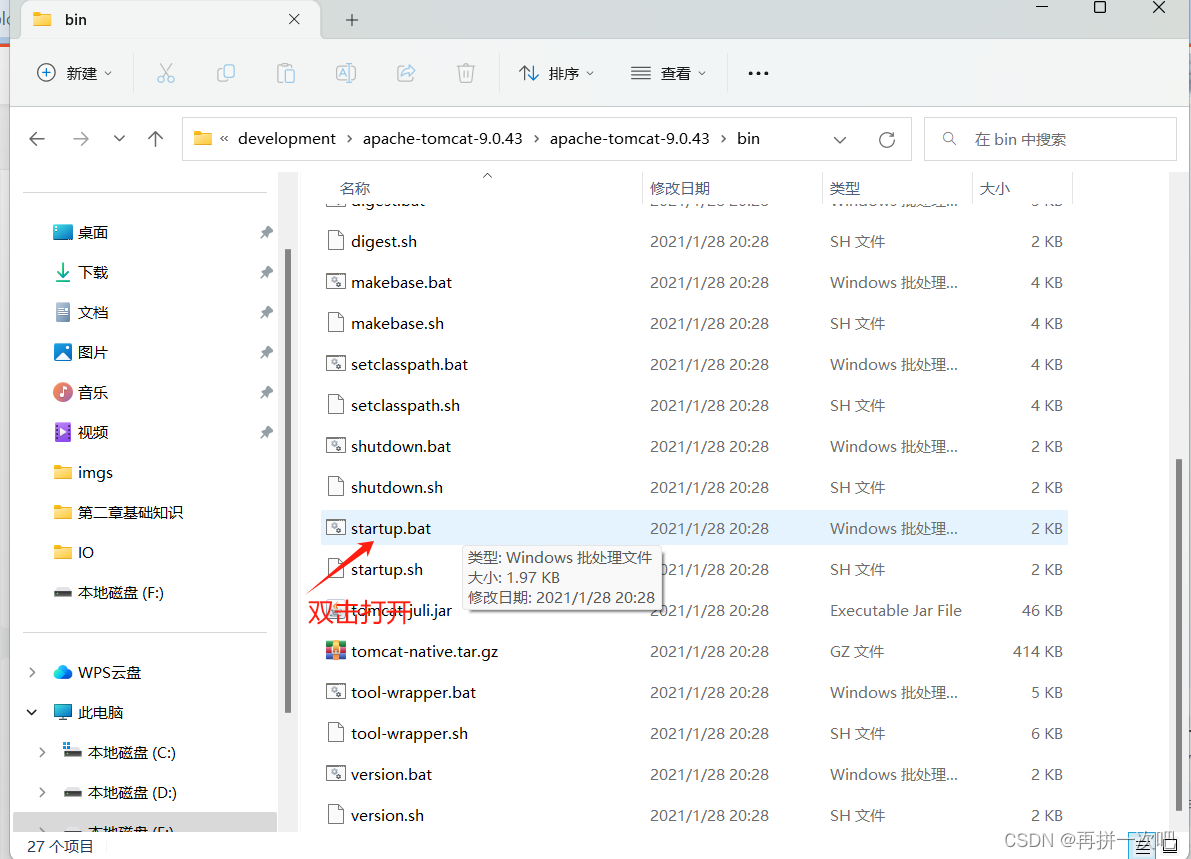Open 桌面 in the sidebar

[x=93, y=232]
